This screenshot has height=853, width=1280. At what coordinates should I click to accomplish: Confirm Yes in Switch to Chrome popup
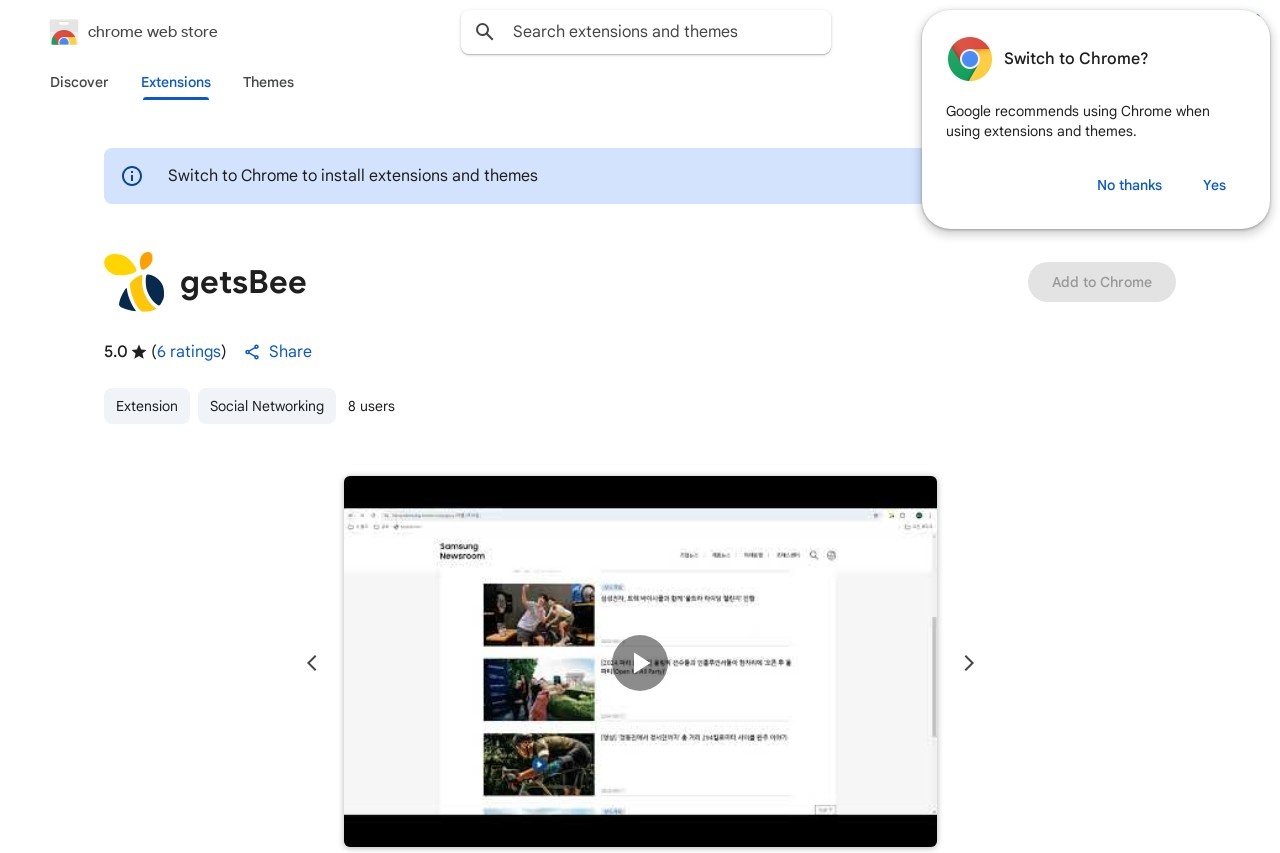pyautogui.click(x=1214, y=185)
